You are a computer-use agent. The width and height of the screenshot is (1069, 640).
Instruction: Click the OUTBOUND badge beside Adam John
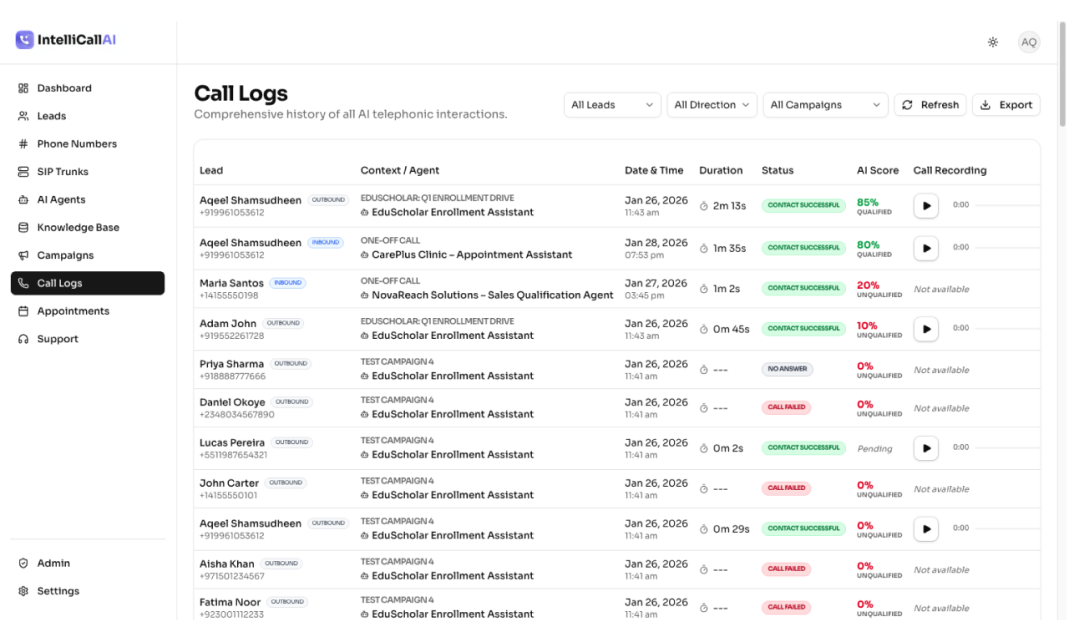[283, 323]
